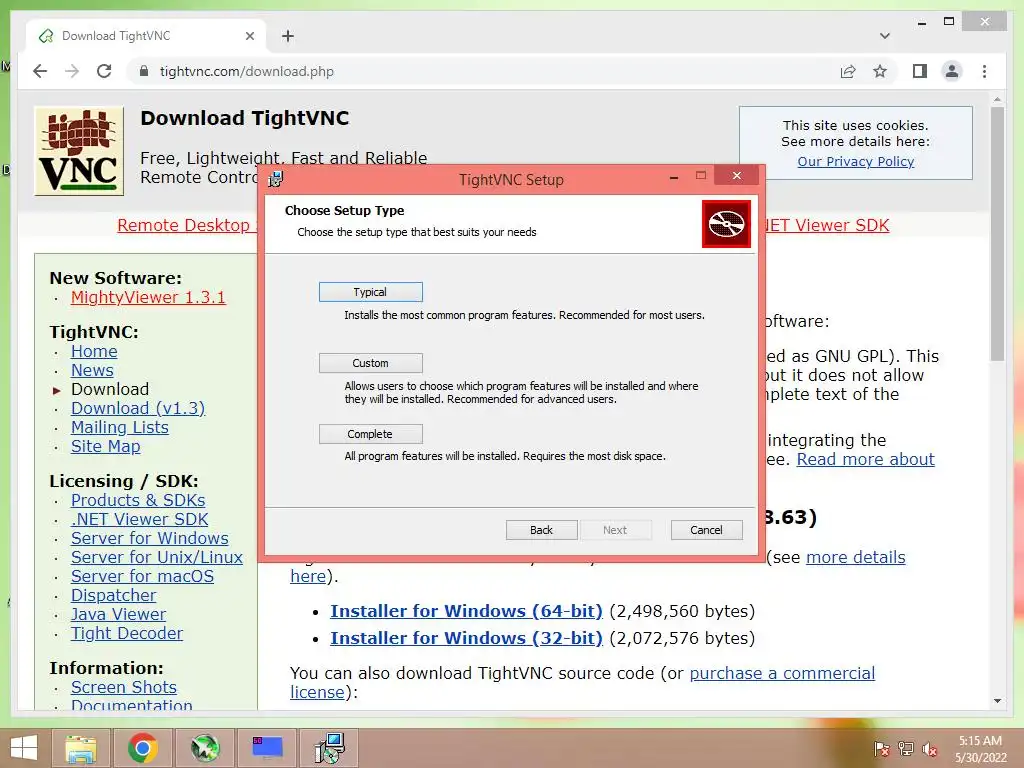This screenshot has height=768, width=1024.
Task: Click the TightVNC Setup installer title icon
Action: pos(276,179)
